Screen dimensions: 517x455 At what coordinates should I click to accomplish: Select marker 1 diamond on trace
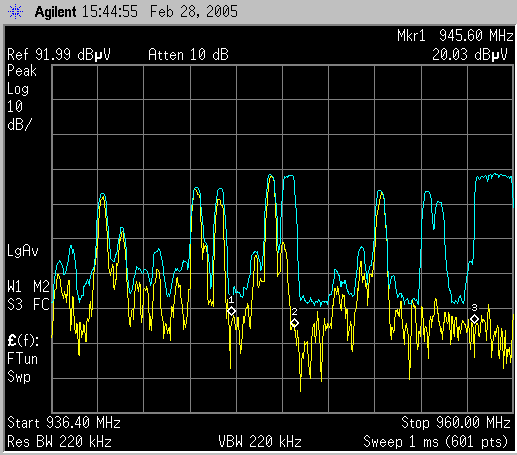(231, 311)
